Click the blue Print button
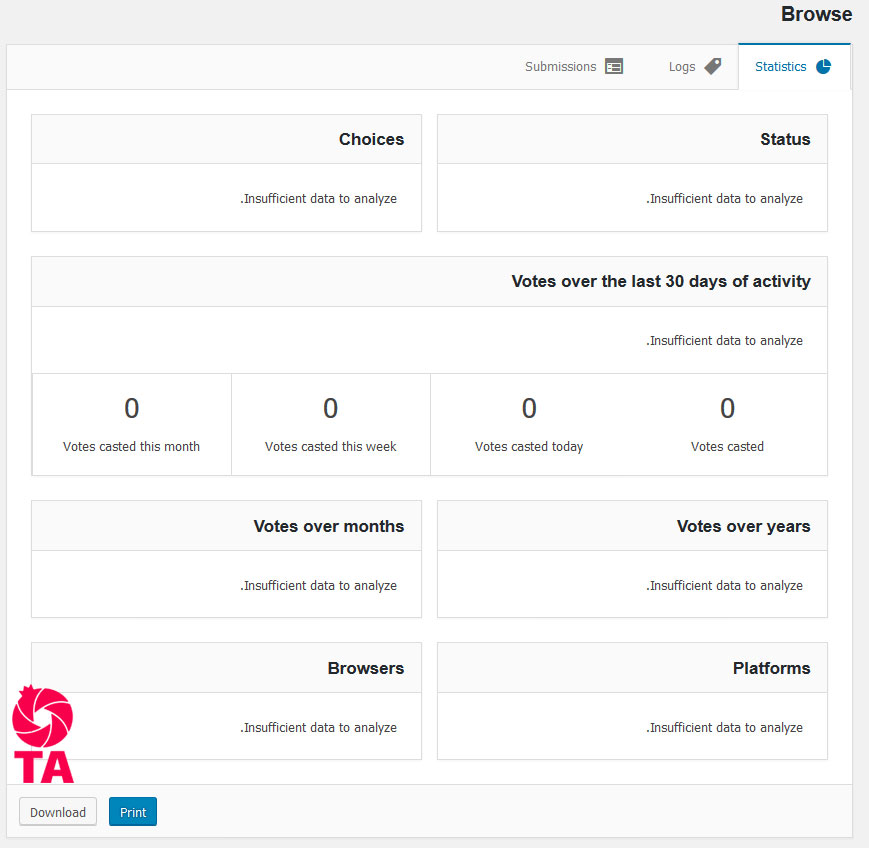This screenshot has height=848, width=869. pos(133,812)
